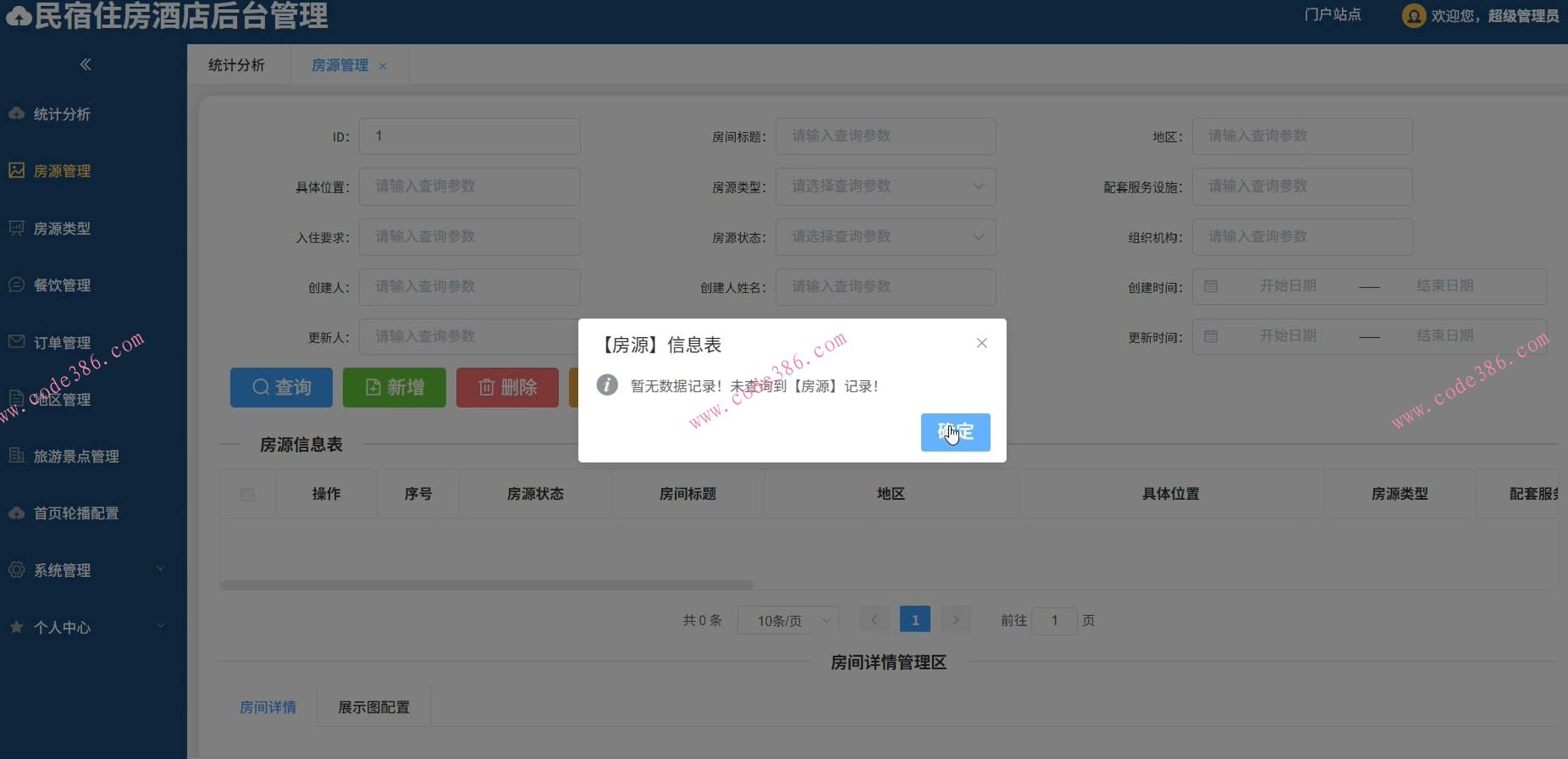Click the 创建人姓名 input field
Viewport: 1568px width, 759px height.
[x=886, y=286]
